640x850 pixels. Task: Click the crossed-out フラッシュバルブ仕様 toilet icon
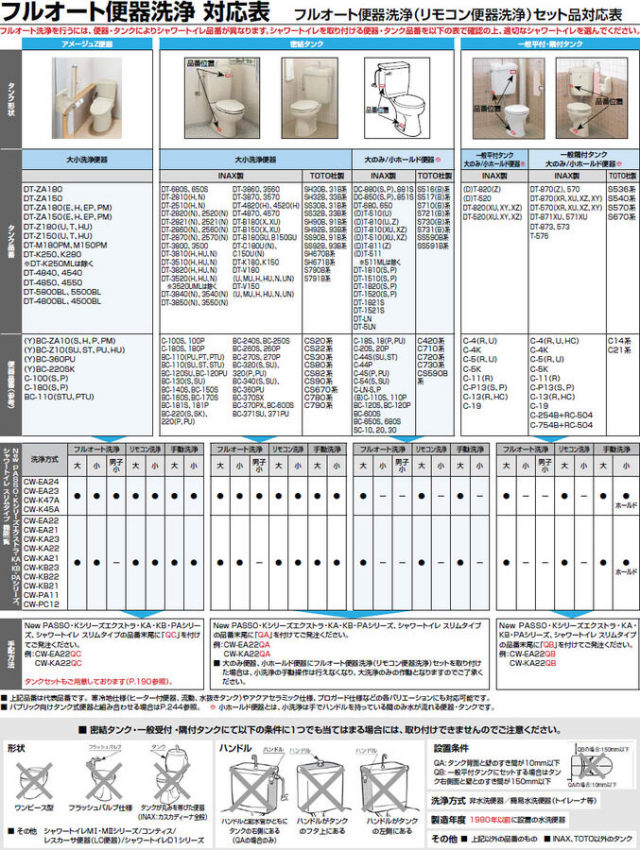(99, 777)
